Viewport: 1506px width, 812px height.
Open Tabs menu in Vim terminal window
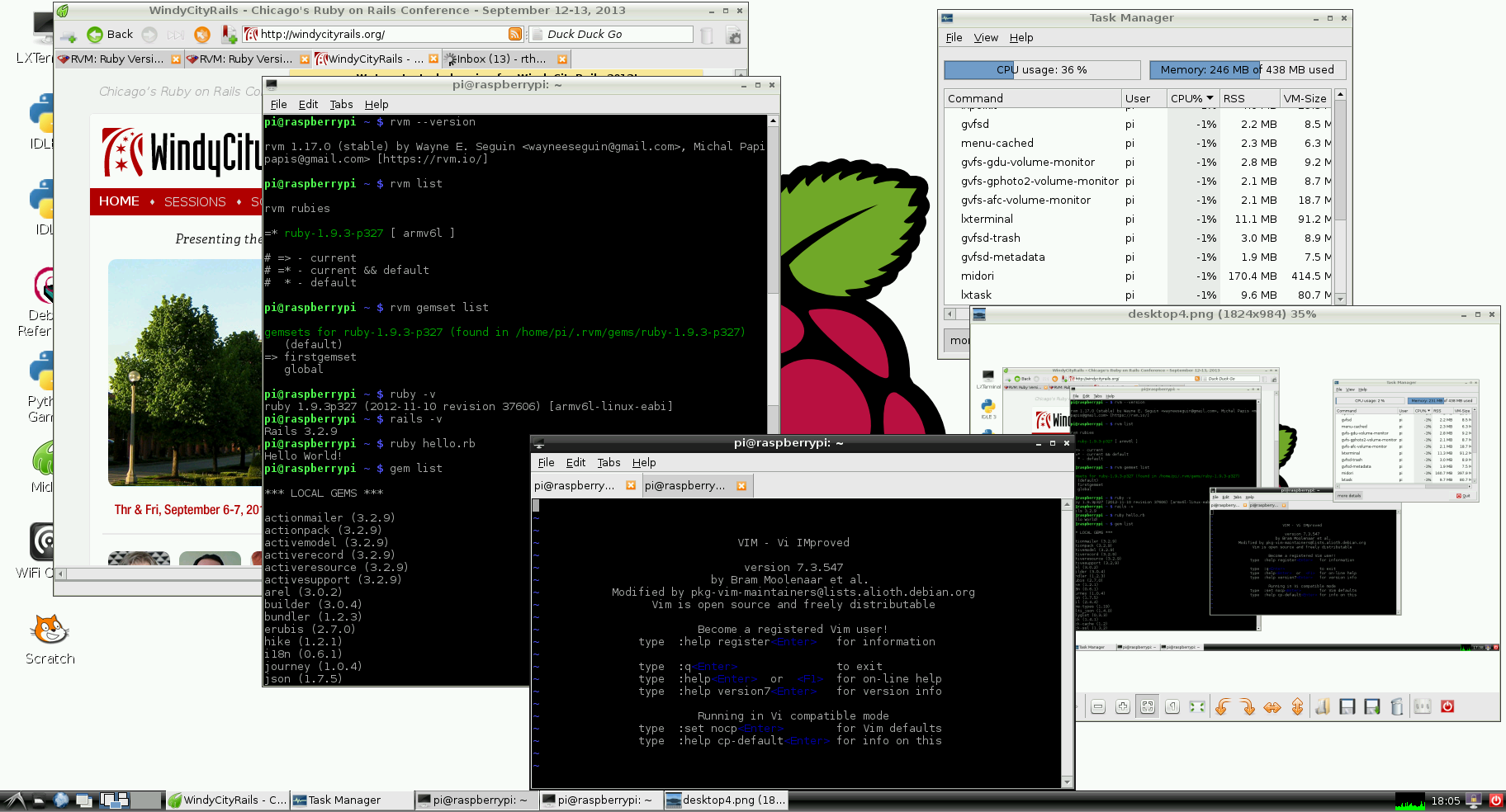[609, 463]
